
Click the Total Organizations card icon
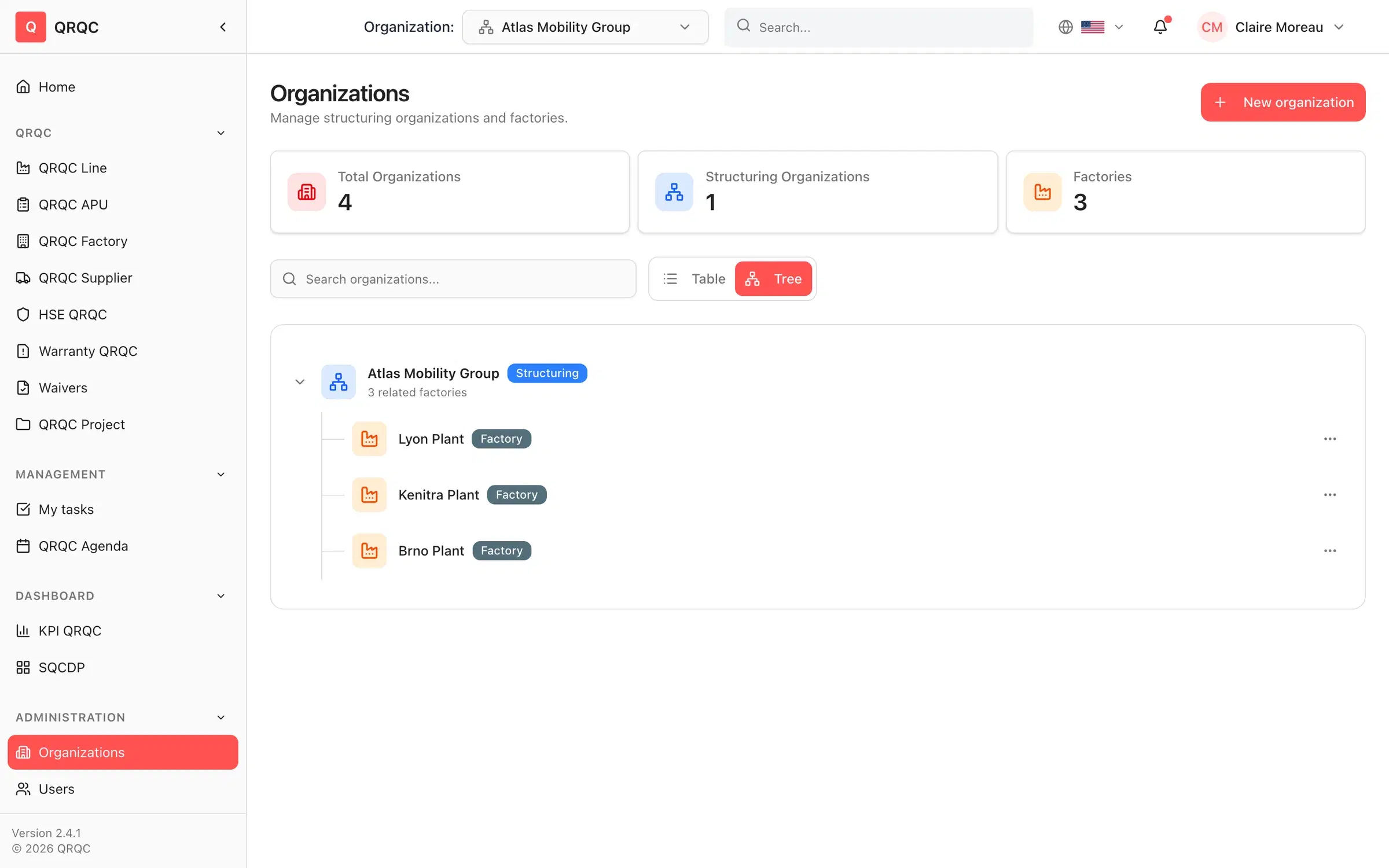pos(307,192)
